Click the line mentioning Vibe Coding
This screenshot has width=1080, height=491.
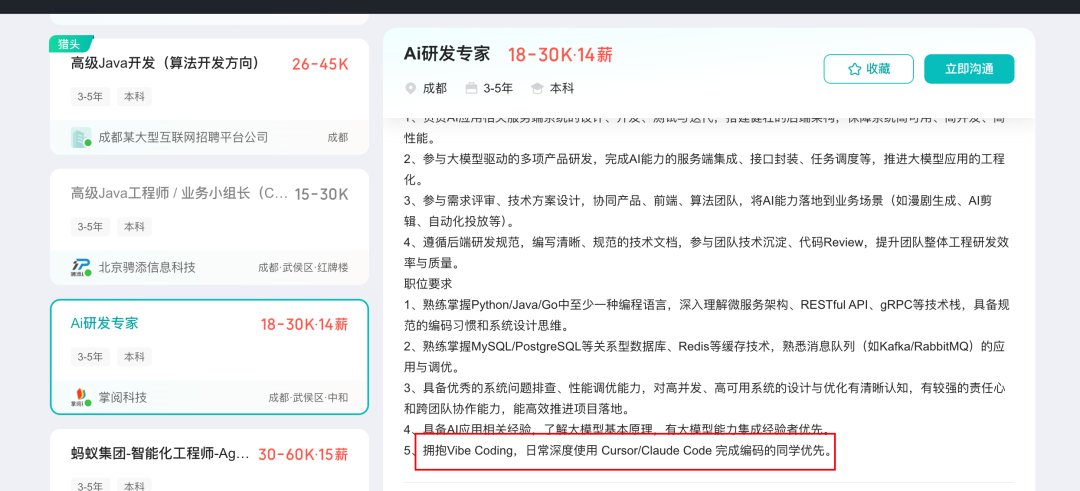point(619,451)
